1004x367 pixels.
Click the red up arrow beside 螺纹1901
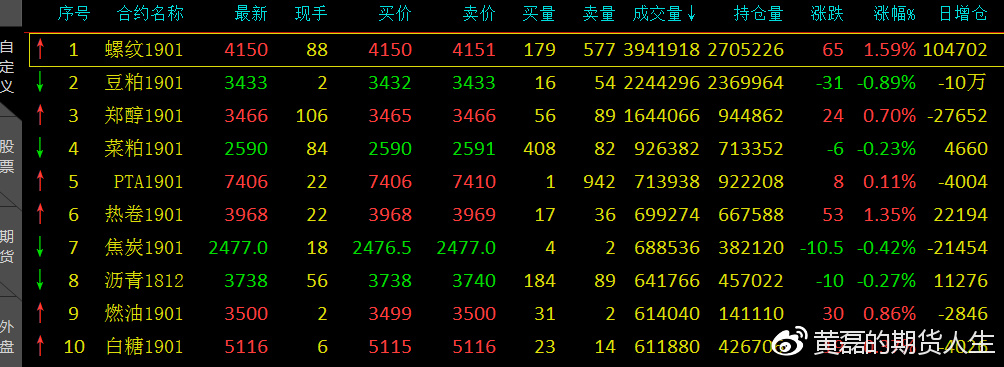coord(40,49)
